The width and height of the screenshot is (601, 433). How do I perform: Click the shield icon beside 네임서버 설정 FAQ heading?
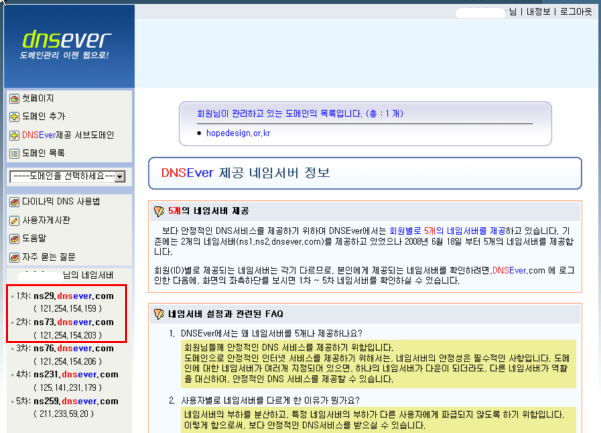pos(159,314)
